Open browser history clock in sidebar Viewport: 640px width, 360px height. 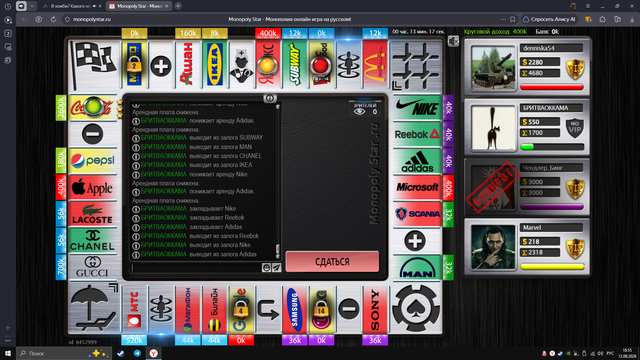[8, 6]
